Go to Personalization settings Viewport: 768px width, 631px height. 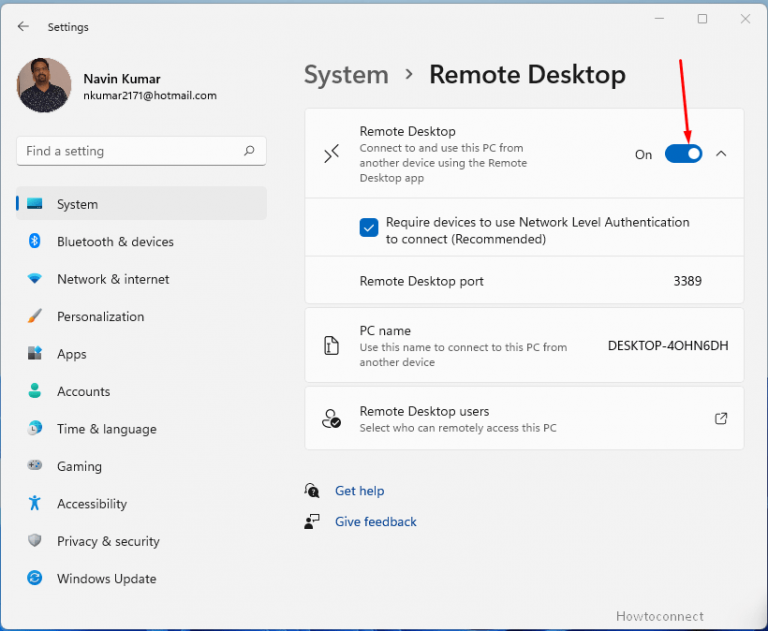tap(141, 316)
